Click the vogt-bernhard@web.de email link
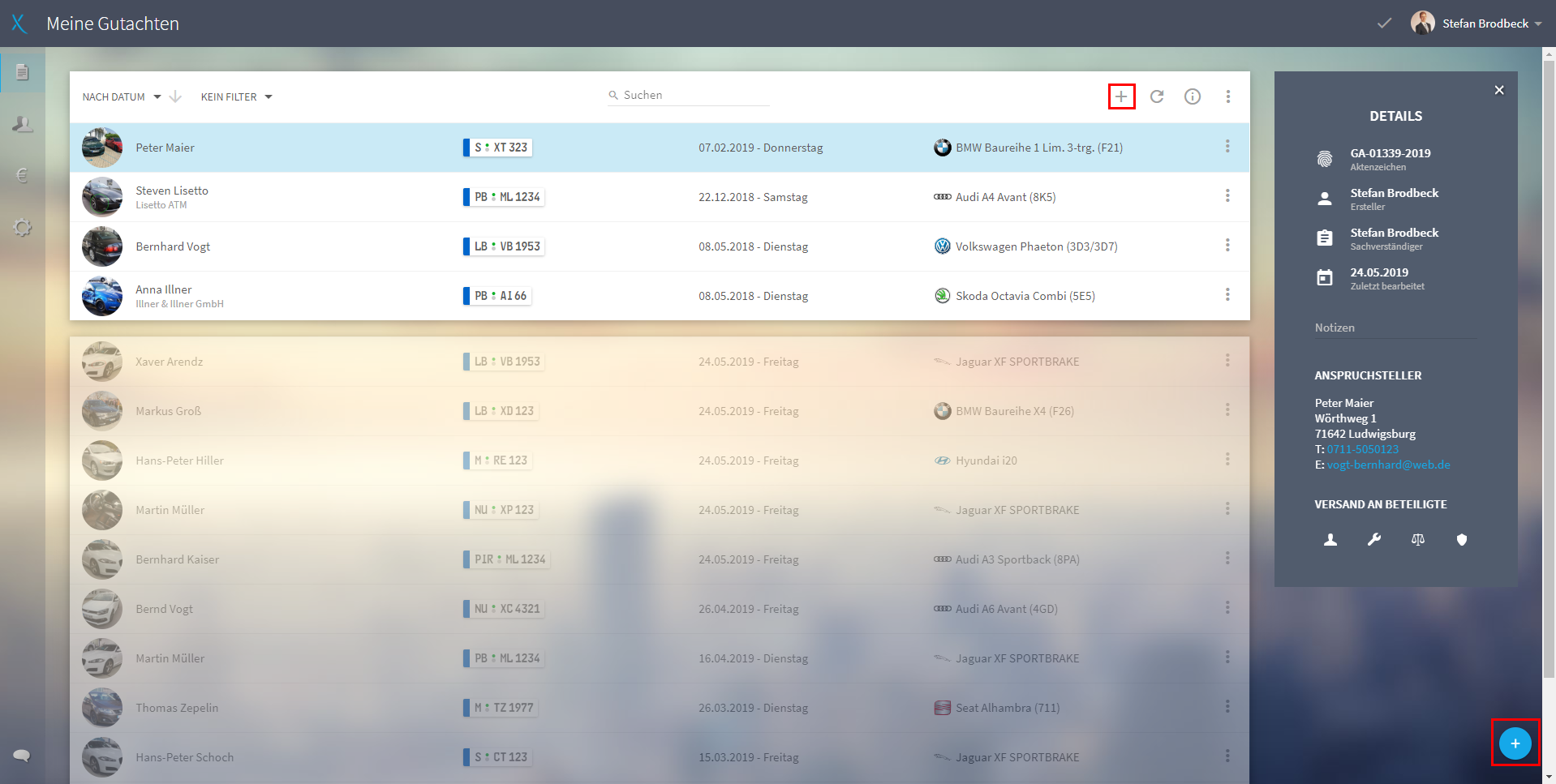The image size is (1556, 784). pyautogui.click(x=1389, y=465)
